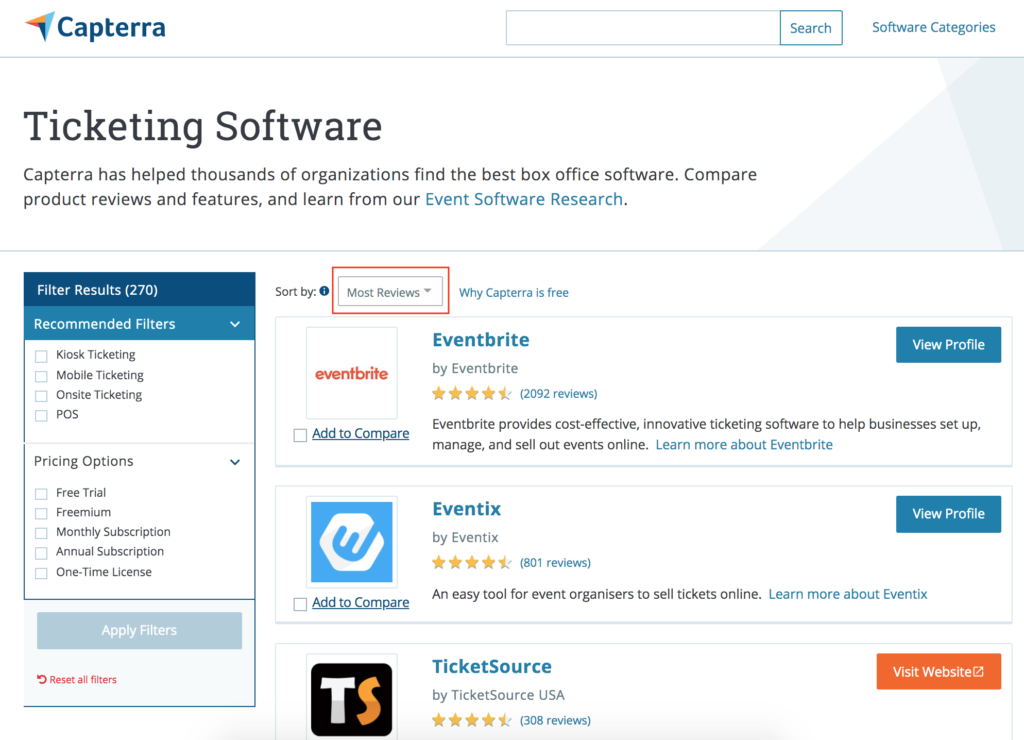Click Visit Website for TicketSource

click(938, 672)
